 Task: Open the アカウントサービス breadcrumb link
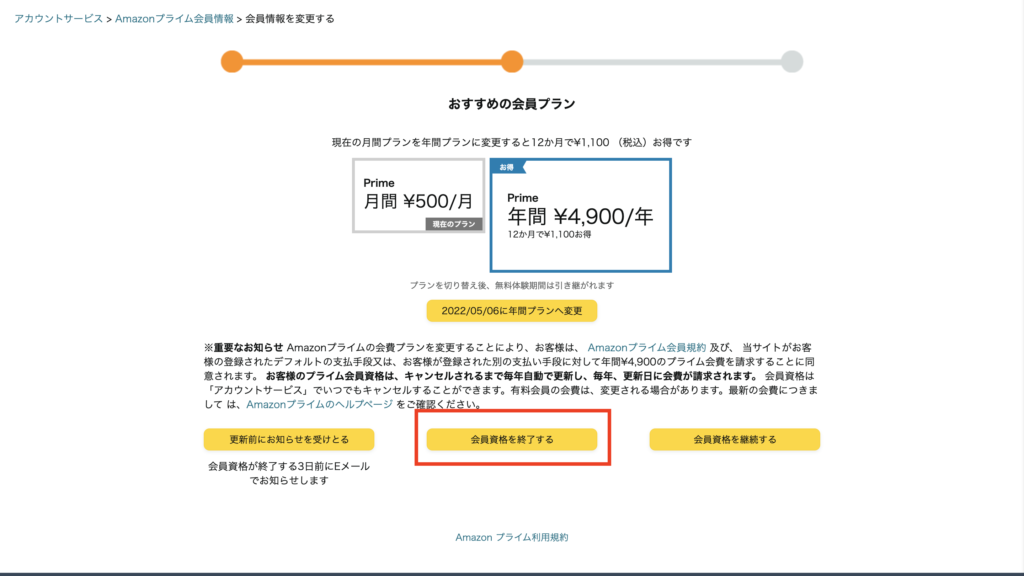coord(58,19)
